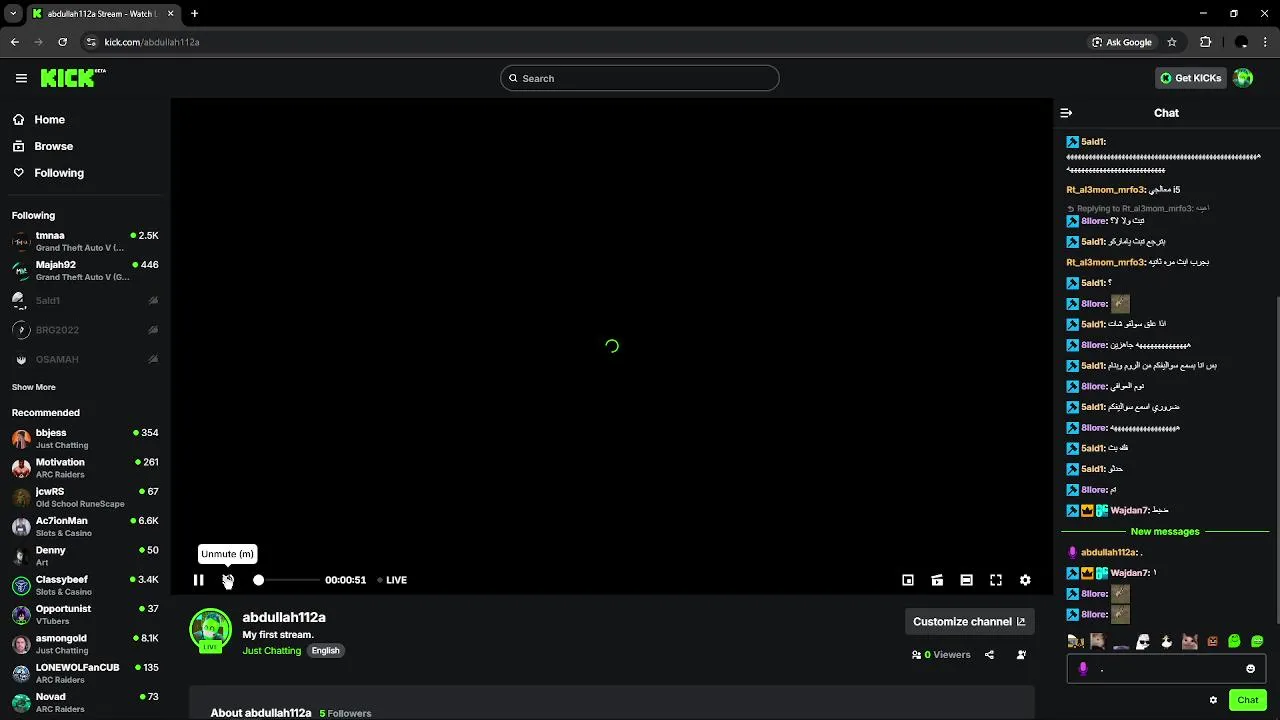This screenshot has height=720, width=1280.
Task: Open BRG2022 channel in sidebar
Action: [x=85, y=330]
